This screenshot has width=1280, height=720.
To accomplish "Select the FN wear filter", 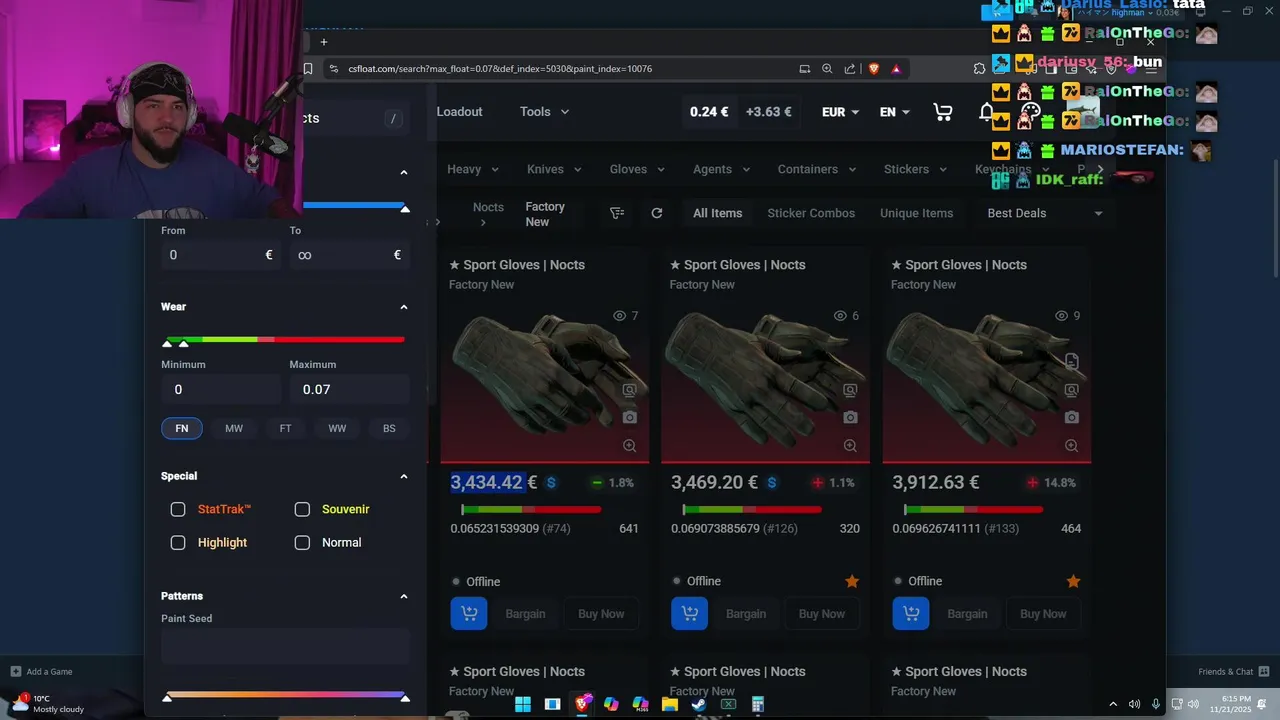I will (x=182, y=428).
